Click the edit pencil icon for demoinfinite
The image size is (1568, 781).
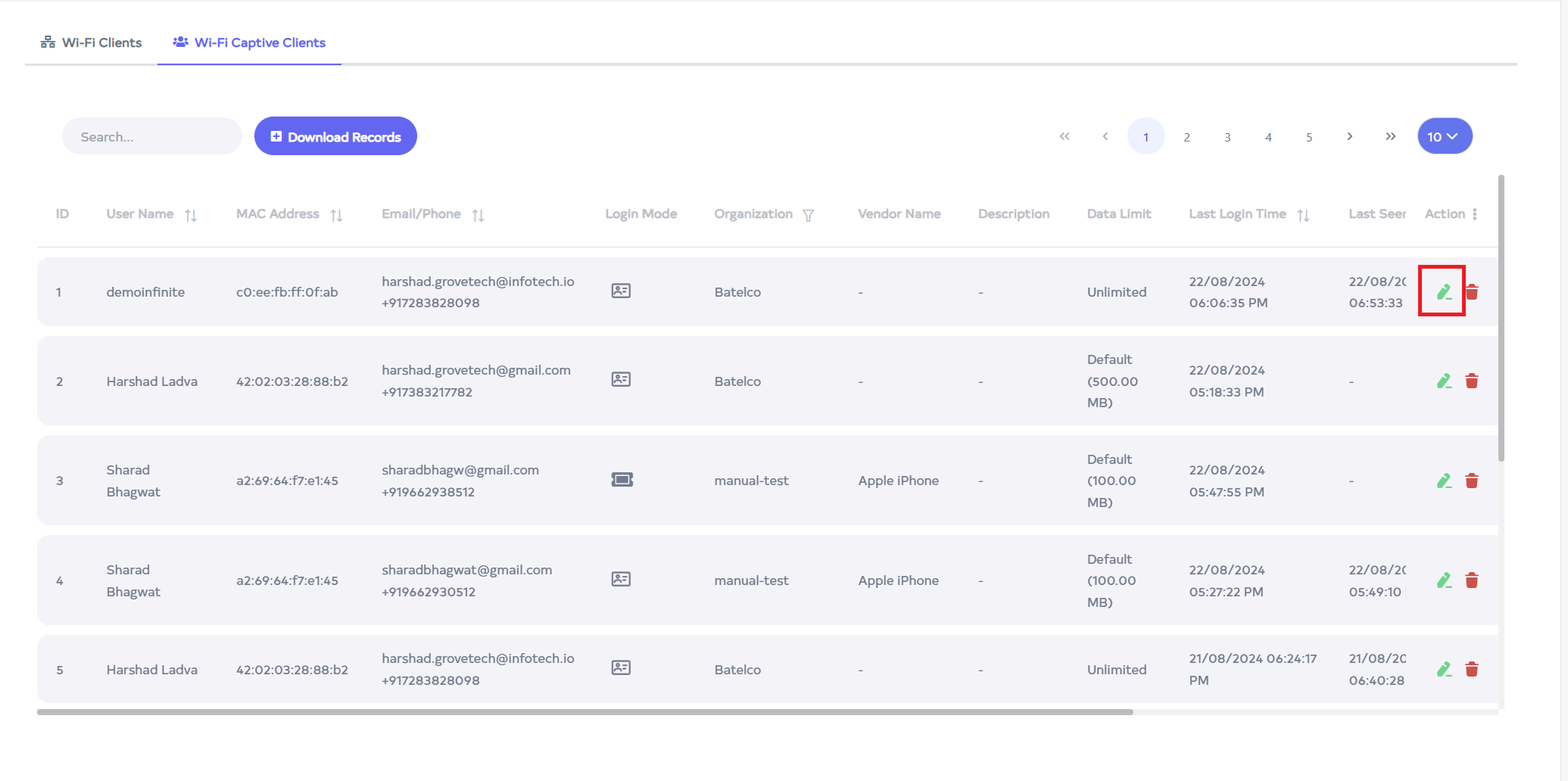1443,291
